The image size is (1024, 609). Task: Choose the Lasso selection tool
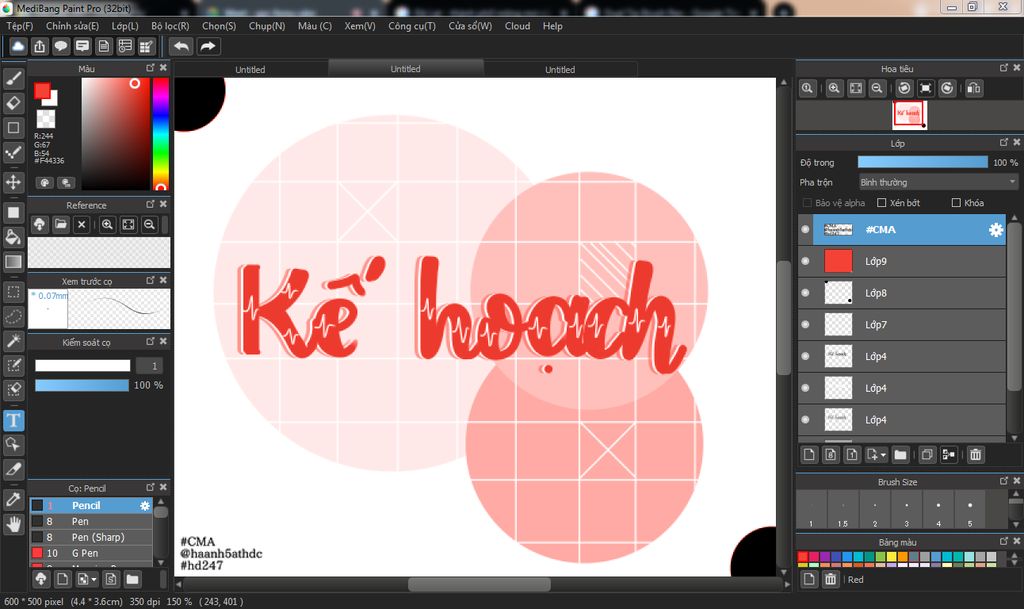point(13,316)
